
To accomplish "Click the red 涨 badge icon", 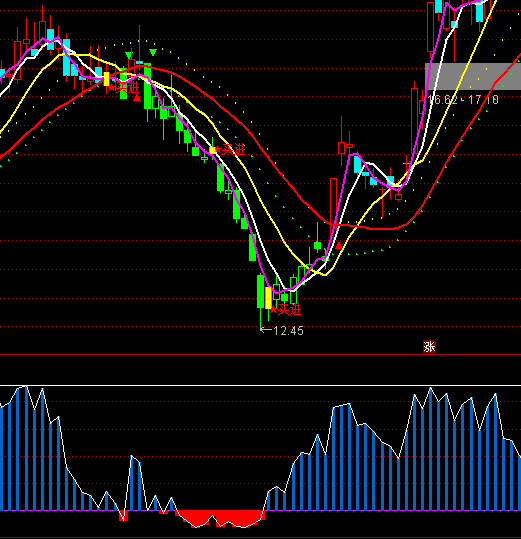I will (x=429, y=346).
